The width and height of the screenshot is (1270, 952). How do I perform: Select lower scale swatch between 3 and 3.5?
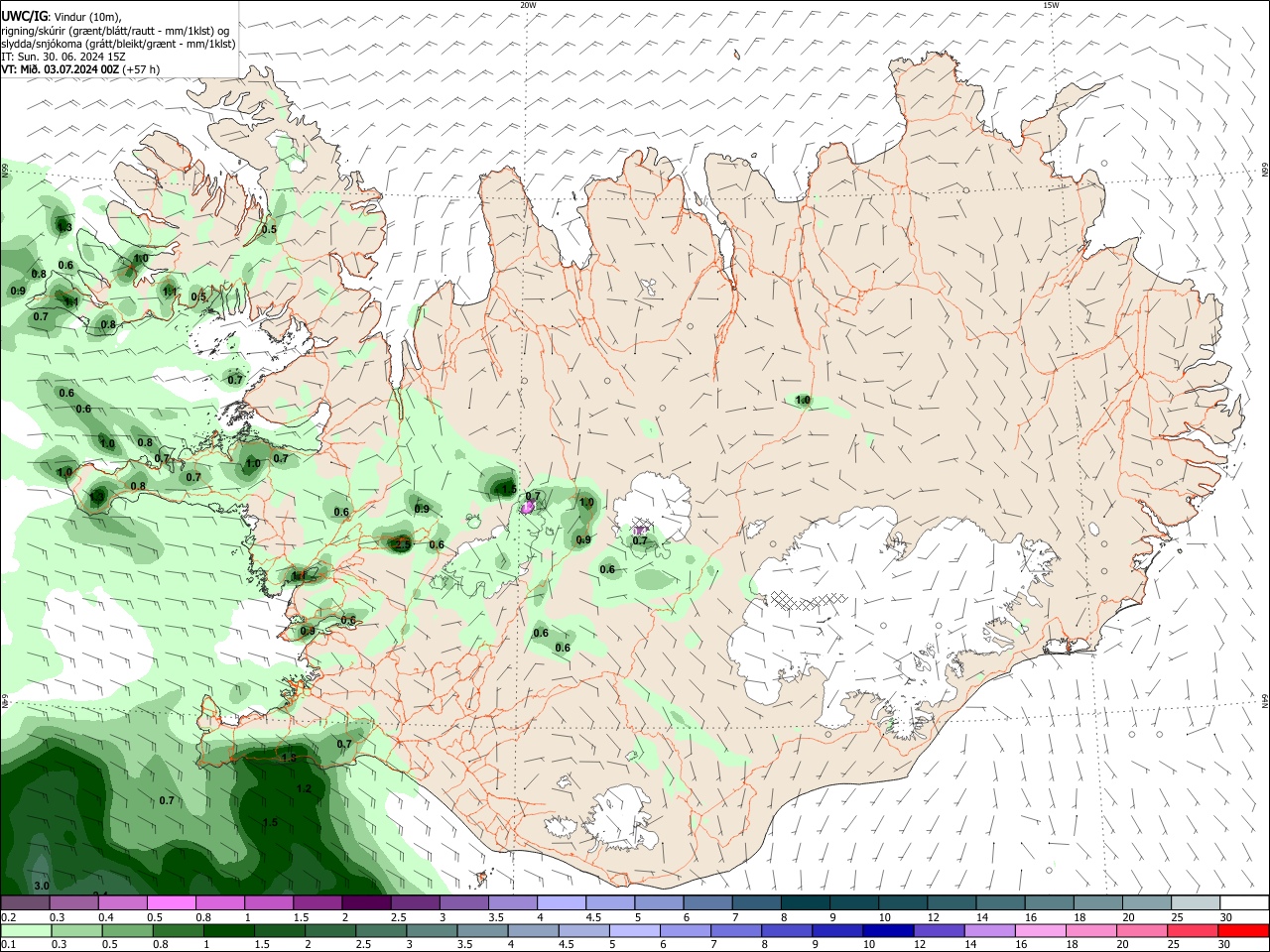click(x=431, y=930)
